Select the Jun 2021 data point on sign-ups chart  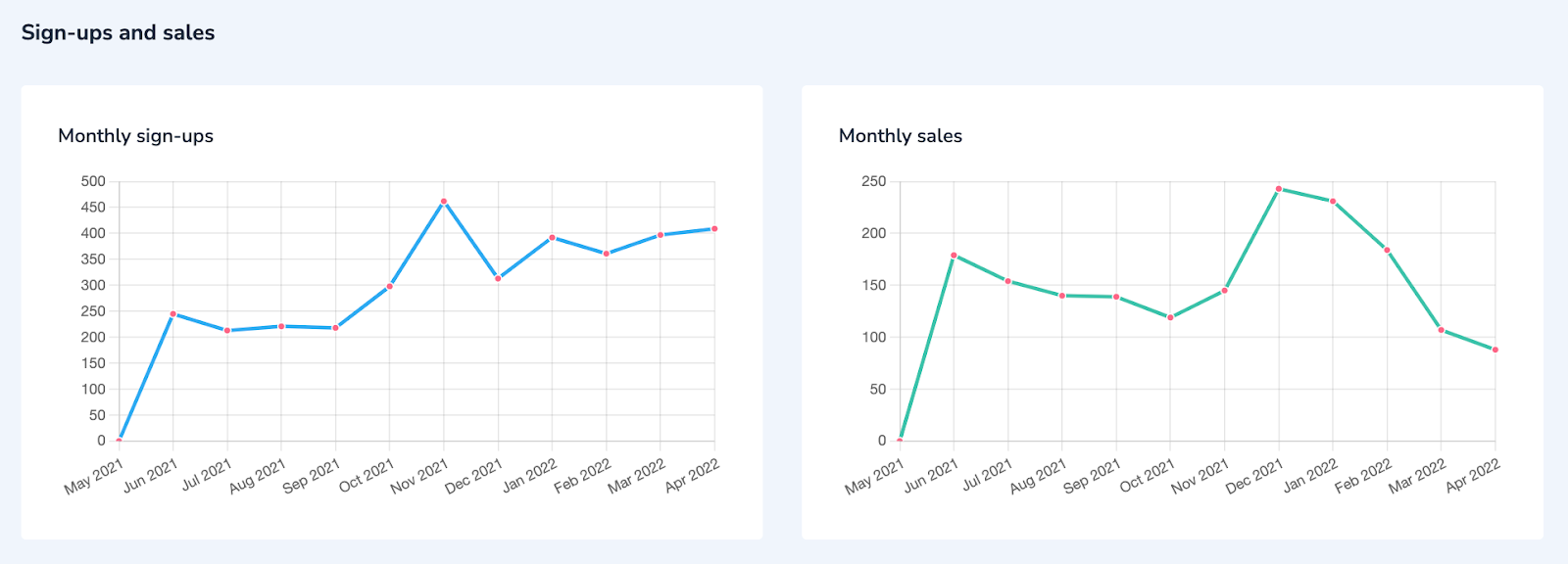pos(173,314)
